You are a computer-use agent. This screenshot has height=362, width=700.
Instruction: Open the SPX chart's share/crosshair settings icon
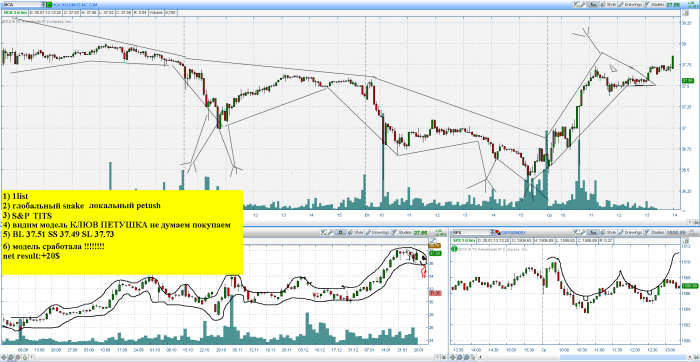(x=576, y=233)
